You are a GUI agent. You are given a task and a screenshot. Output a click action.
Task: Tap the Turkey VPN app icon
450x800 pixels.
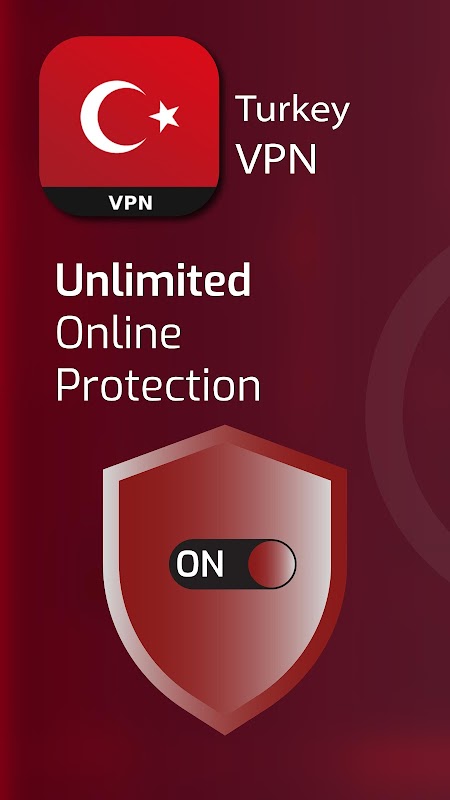tap(129, 126)
